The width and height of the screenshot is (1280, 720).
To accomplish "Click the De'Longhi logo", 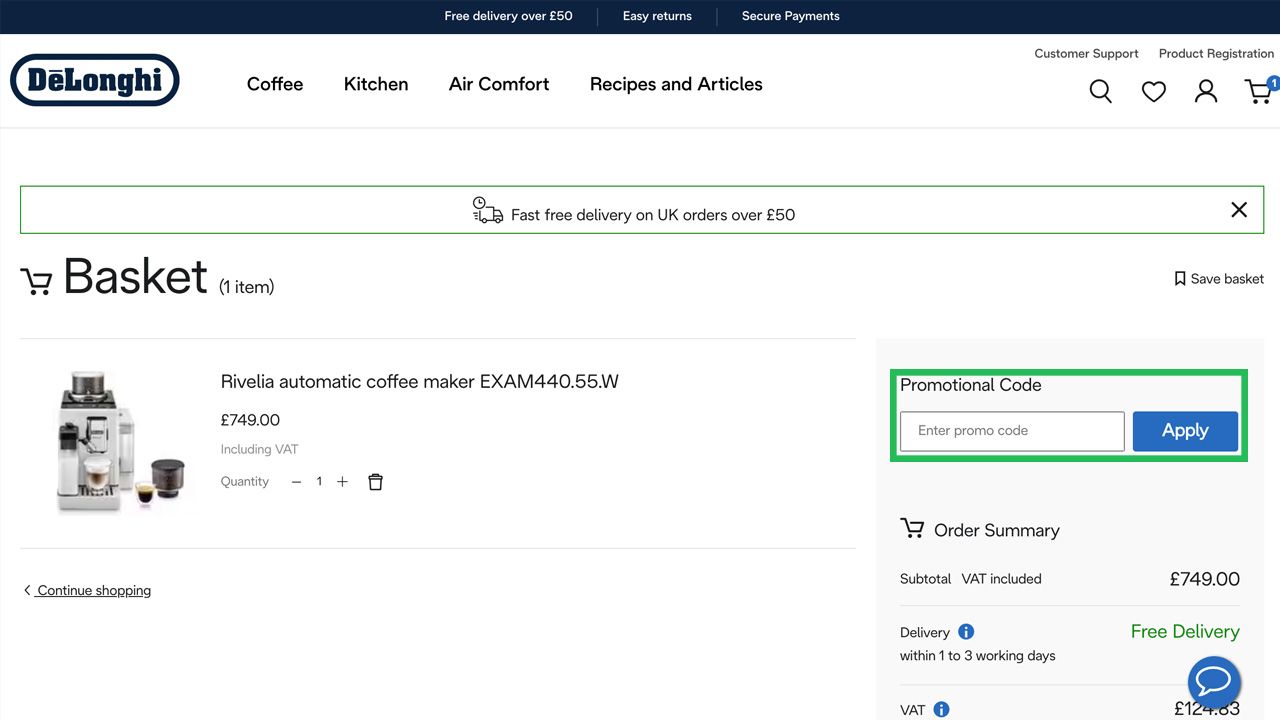I will tap(95, 80).
